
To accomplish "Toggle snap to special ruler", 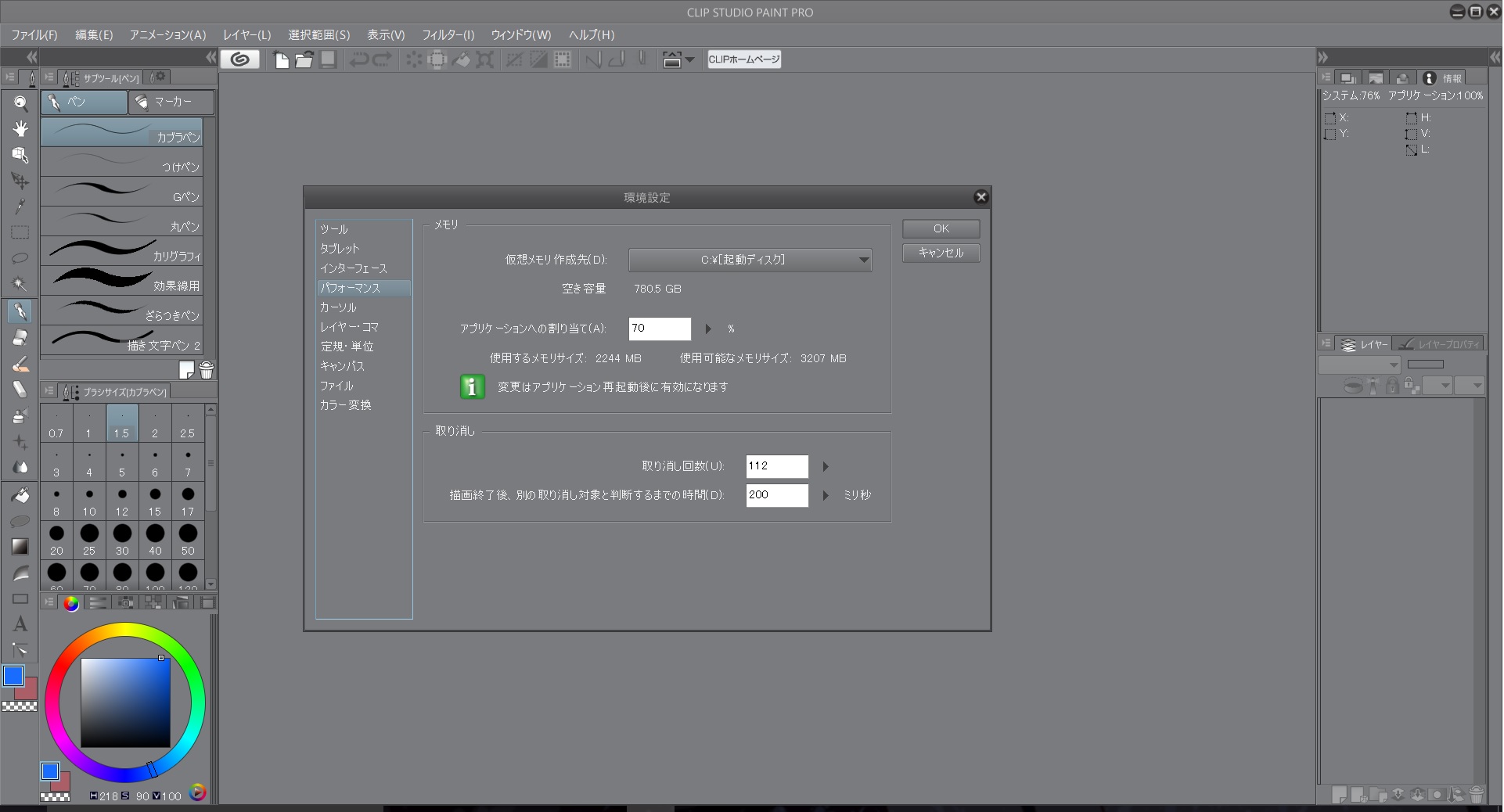I will pyautogui.click(x=538, y=59).
